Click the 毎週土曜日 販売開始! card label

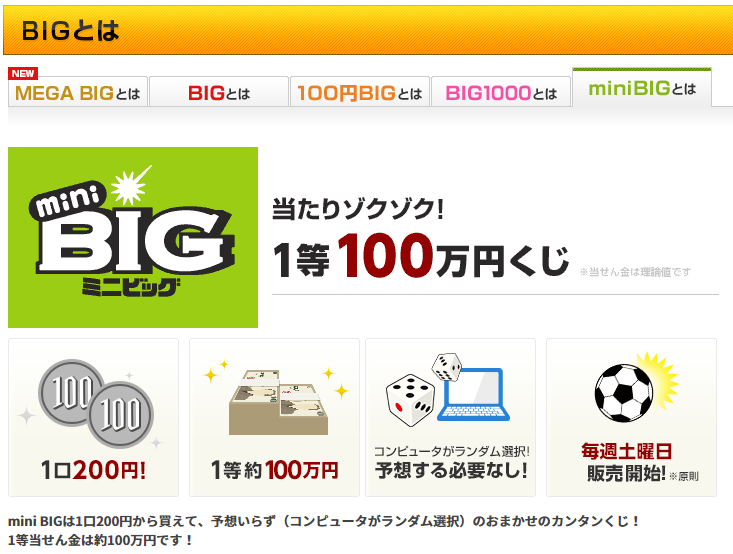626,462
